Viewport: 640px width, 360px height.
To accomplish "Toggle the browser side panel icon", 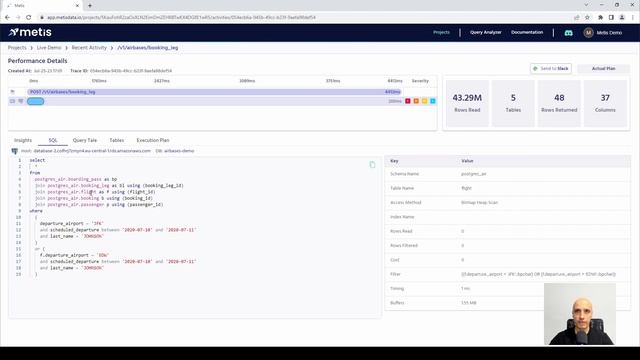I will point(611,18).
